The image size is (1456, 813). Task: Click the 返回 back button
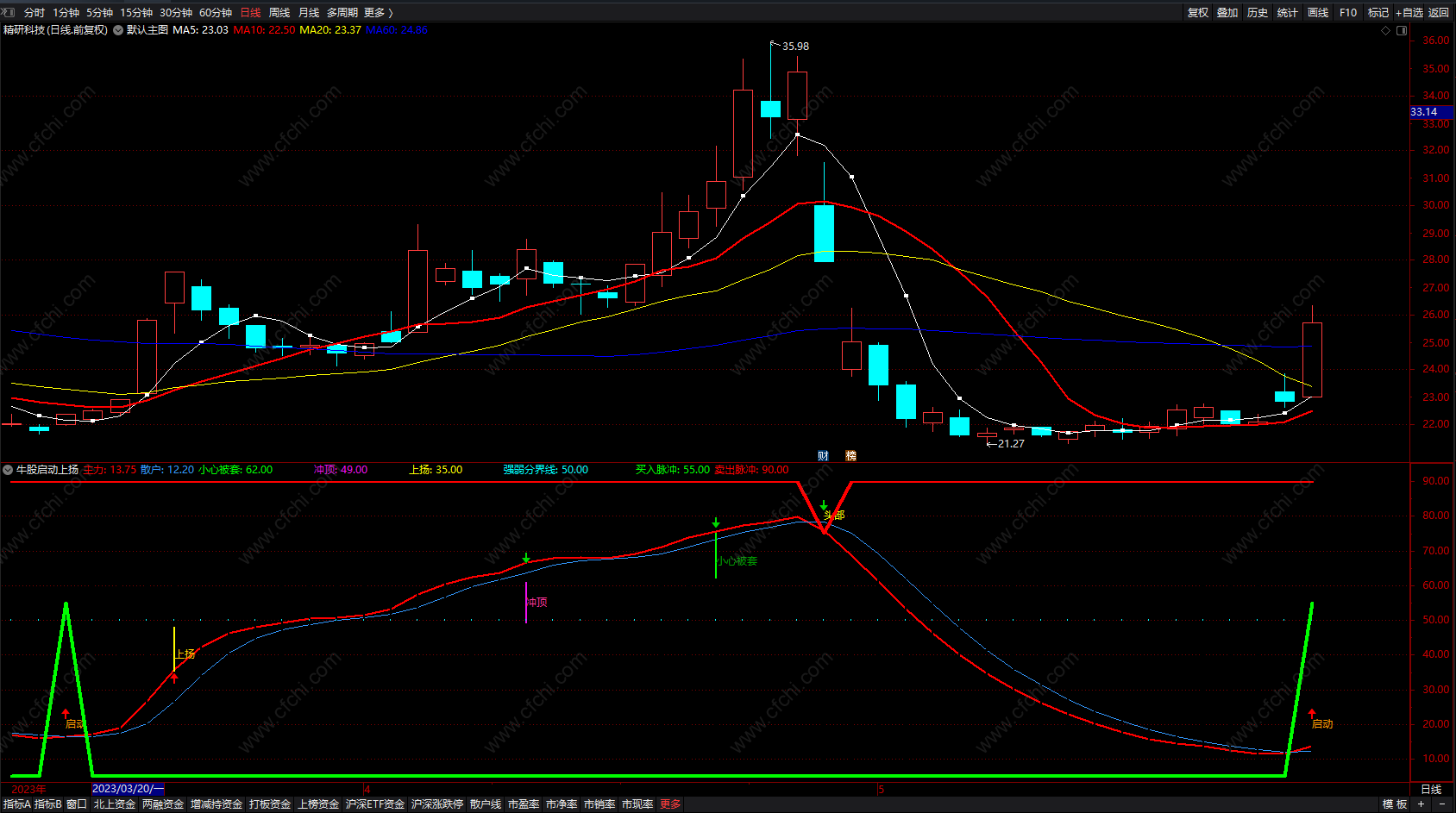[x=1439, y=13]
